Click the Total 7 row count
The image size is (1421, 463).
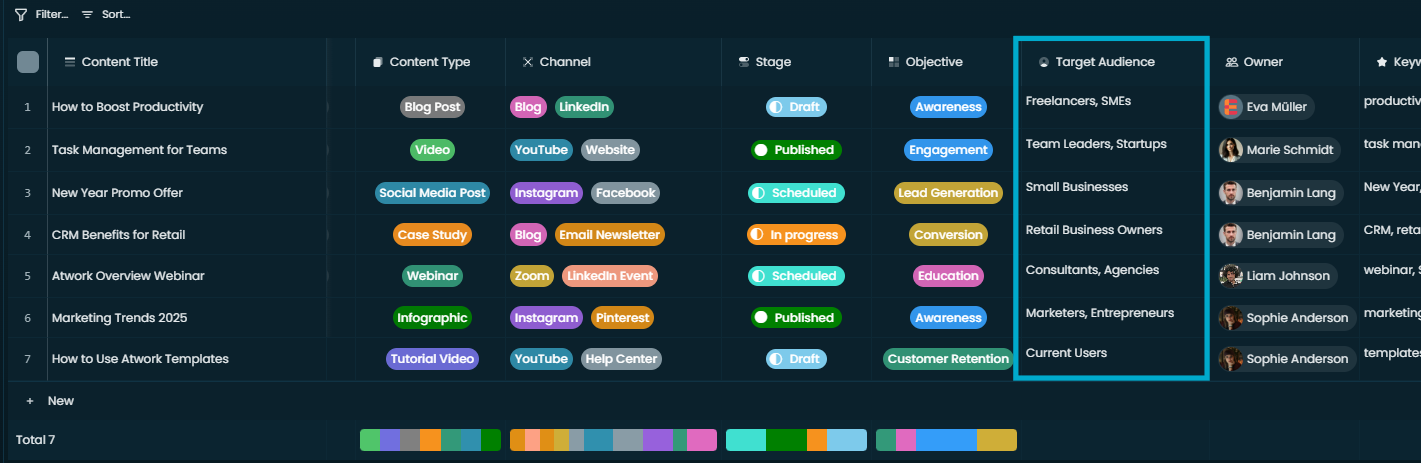pyautogui.click(x=36, y=440)
